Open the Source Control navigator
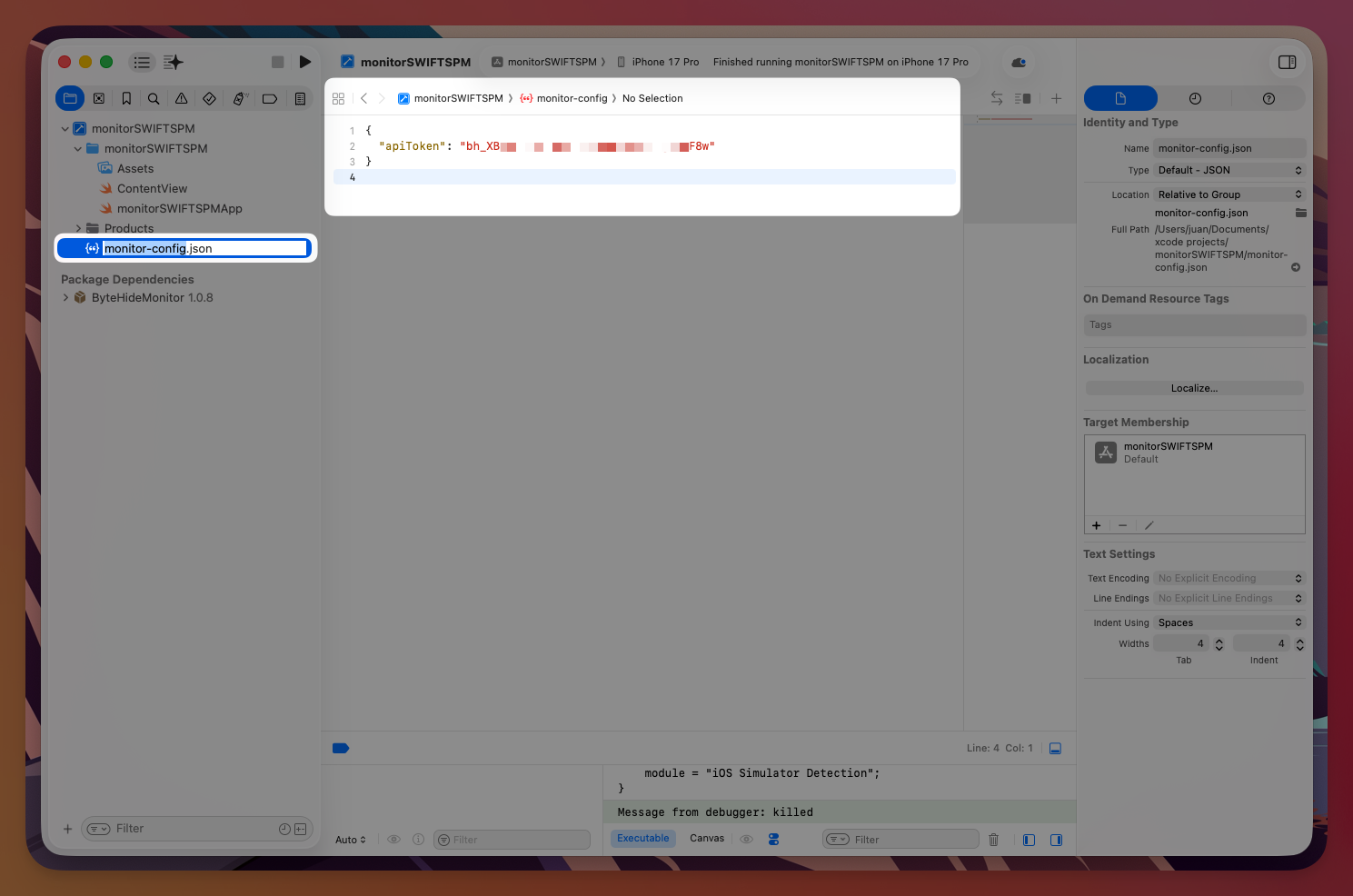This screenshot has height=896, width=1353. tap(99, 98)
